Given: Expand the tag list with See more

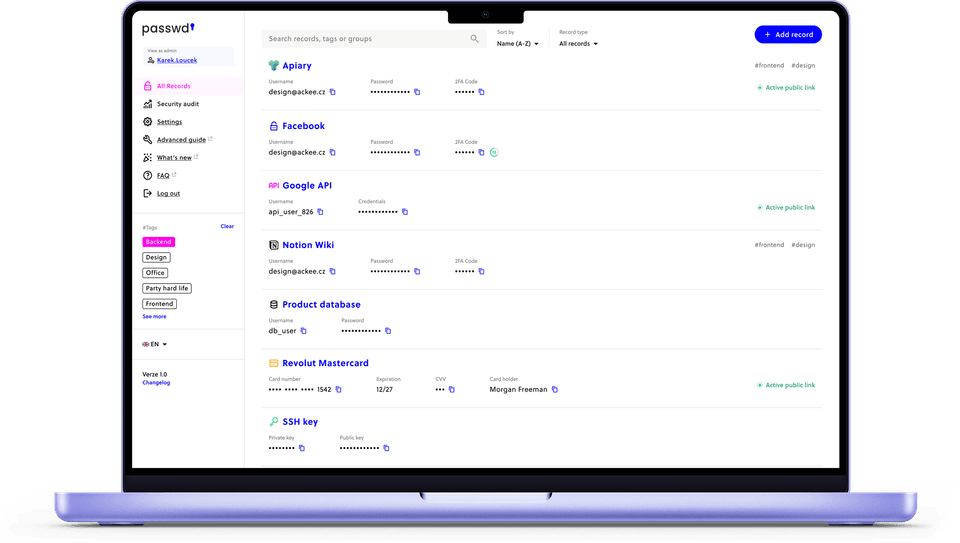Looking at the screenshot, I should point(154,316).
